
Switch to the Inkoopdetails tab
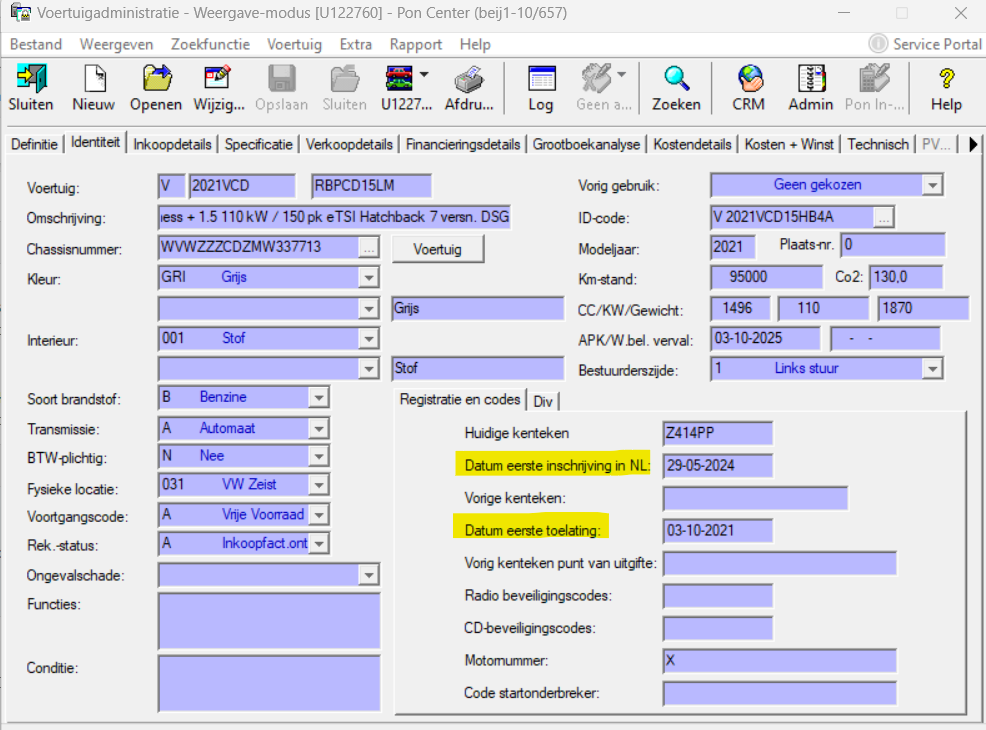click(172, 145)
